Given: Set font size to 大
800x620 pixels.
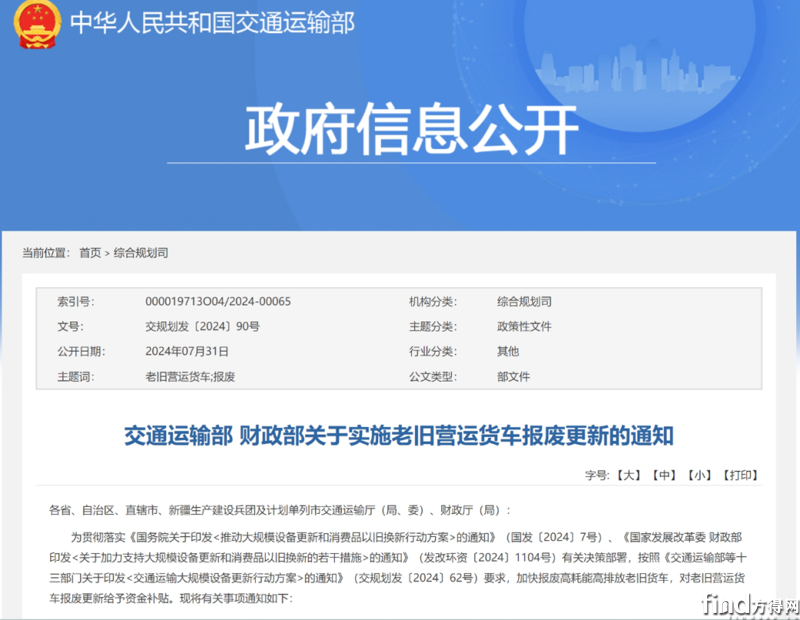Looking at the screenshot, I should (x=629, y=476).
